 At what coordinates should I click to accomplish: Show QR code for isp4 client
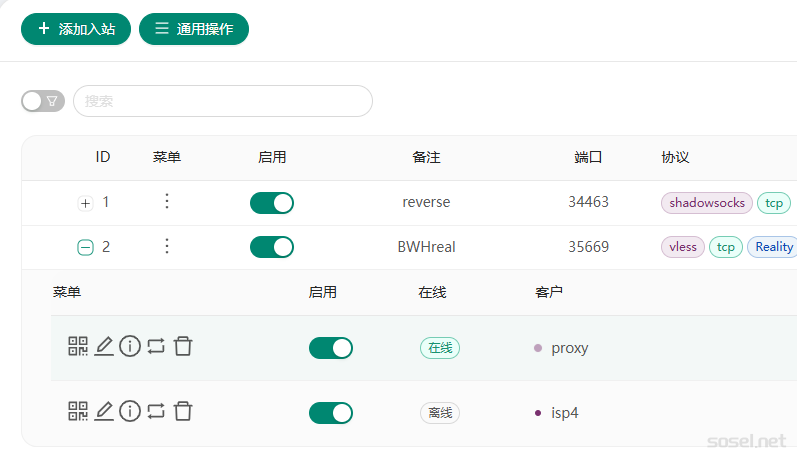pos(78,411)
